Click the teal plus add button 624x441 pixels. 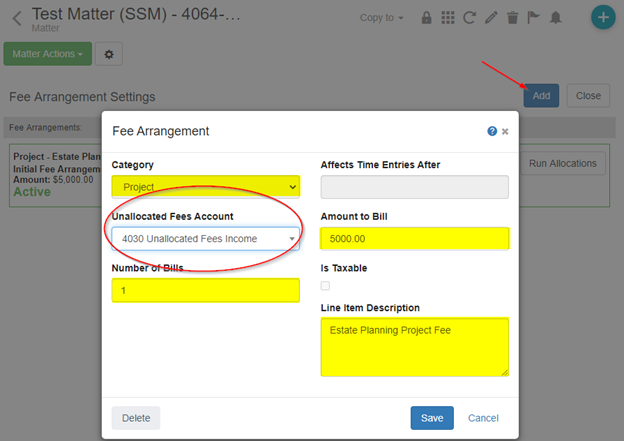(603, 17)
